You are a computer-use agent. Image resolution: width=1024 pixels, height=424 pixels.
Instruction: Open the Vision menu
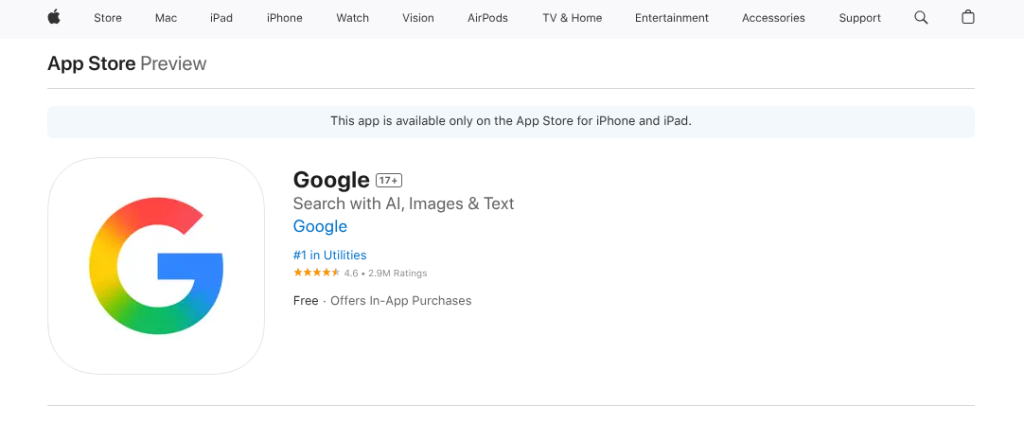418,18
